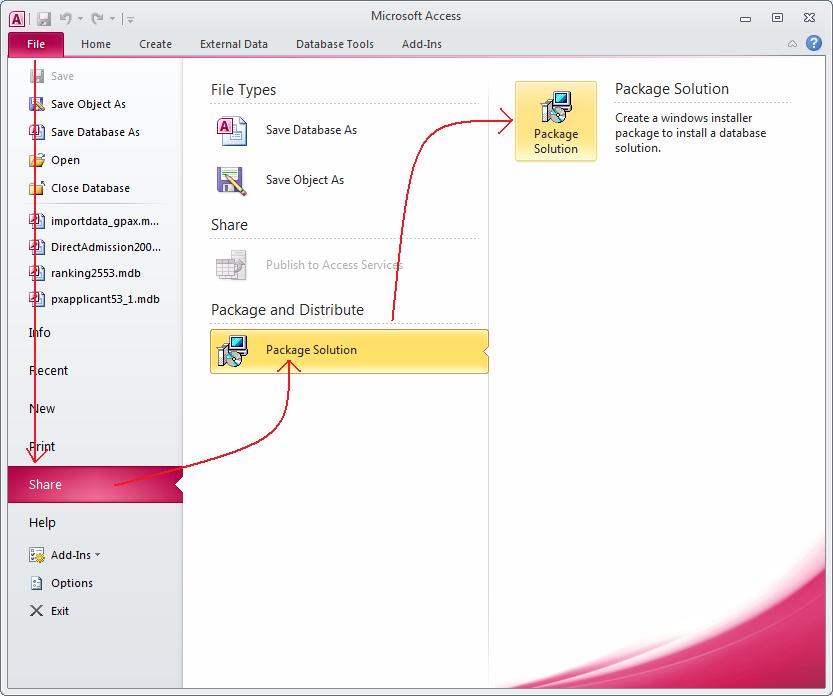This screenshot has width=833, height=696.
Task: Click the icon beside ranking2553.mdb
Action: point(37,273)
